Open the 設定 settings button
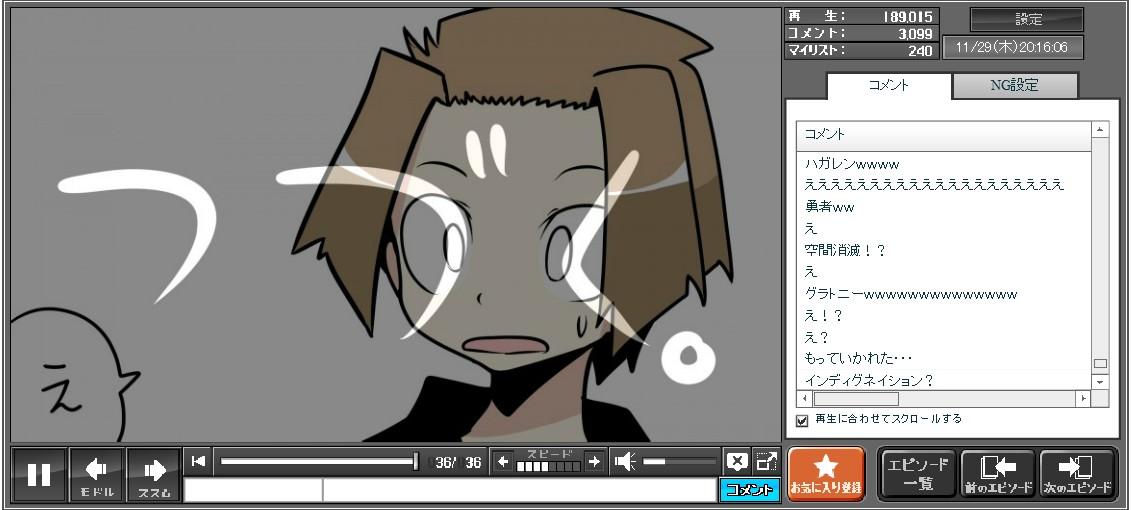 point(1027,19)
